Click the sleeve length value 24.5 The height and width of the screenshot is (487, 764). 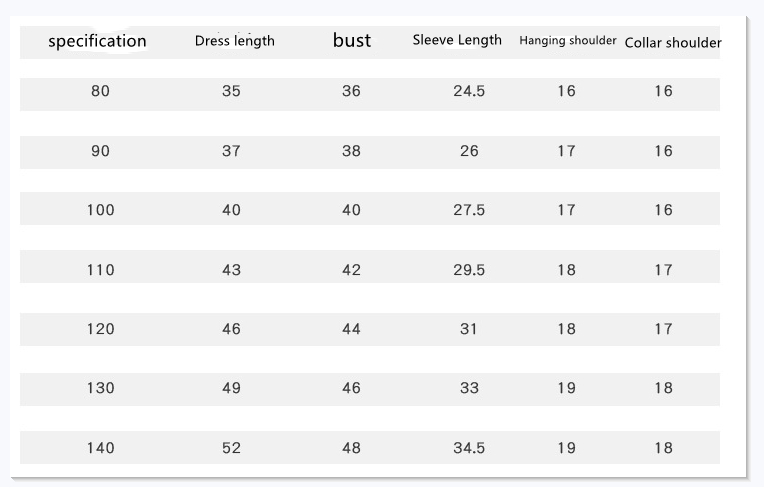tap(469, 91)
